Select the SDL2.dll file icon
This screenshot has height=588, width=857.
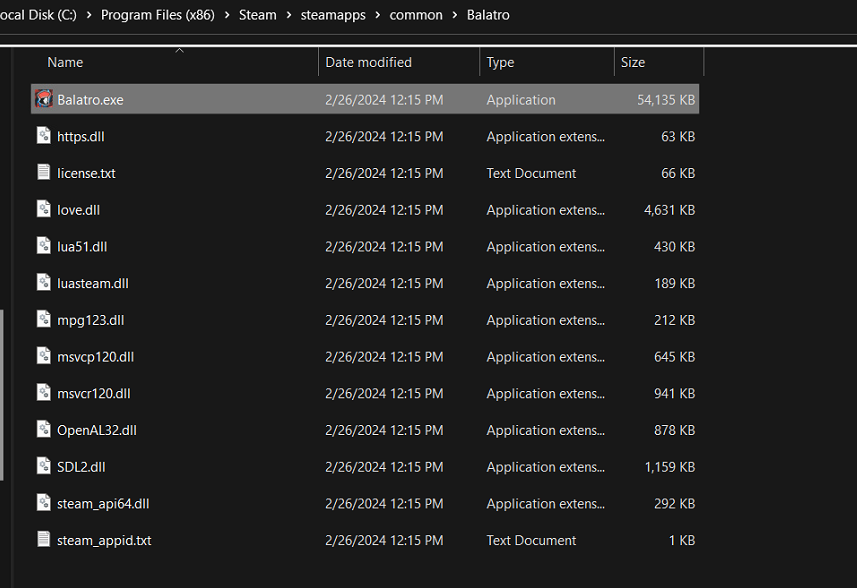43,467
